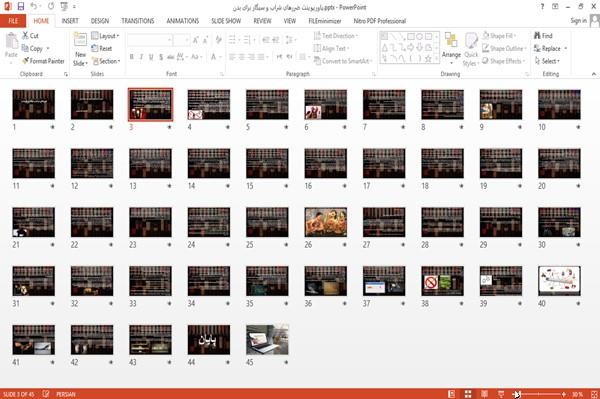Click the Format Painter tool
The image size is (600, 399).
click(43, 61)
